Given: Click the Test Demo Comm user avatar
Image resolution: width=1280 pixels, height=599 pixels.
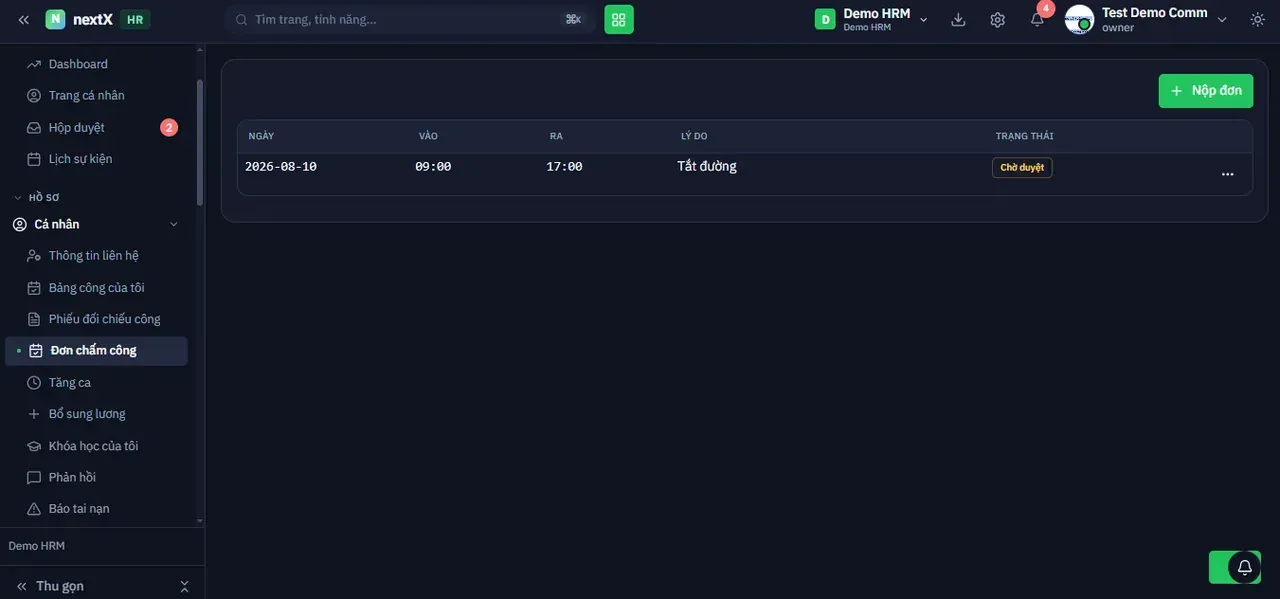Looking at the screenshot, I should point(1079,20).
